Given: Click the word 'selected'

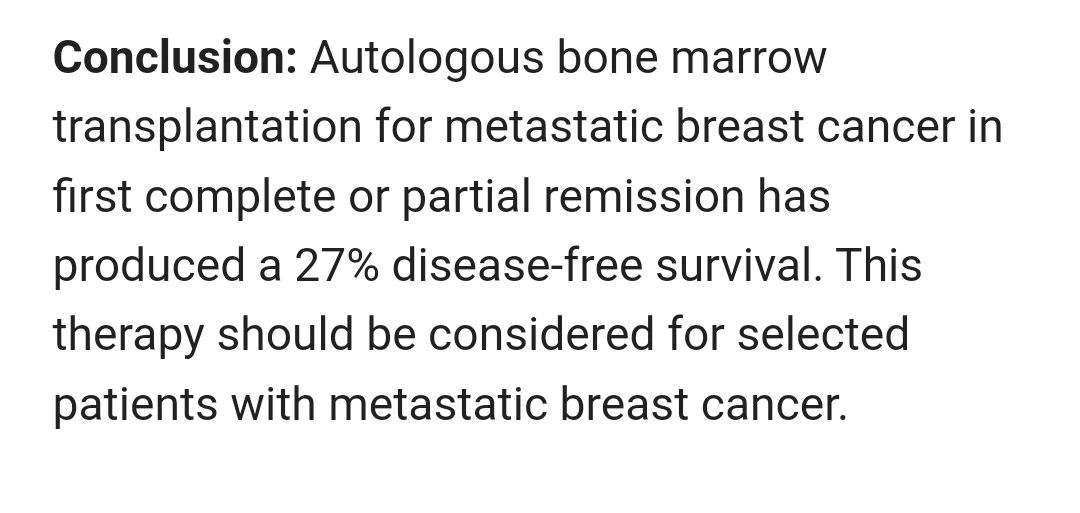Looking at the screenshot, I should [x=822, y=333].
